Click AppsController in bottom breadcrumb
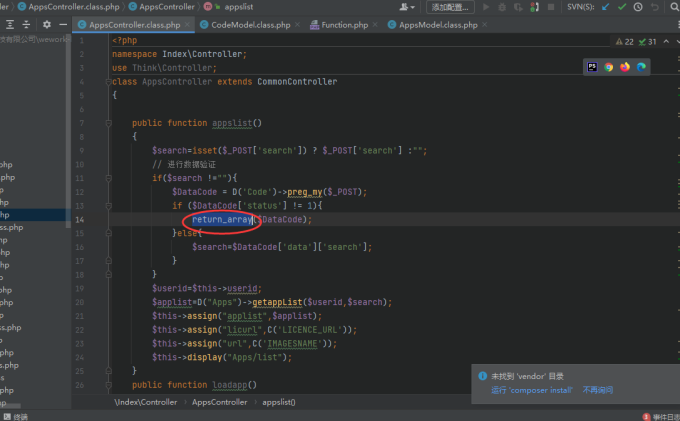Screen dimensions: 680x421 (219, 402)
